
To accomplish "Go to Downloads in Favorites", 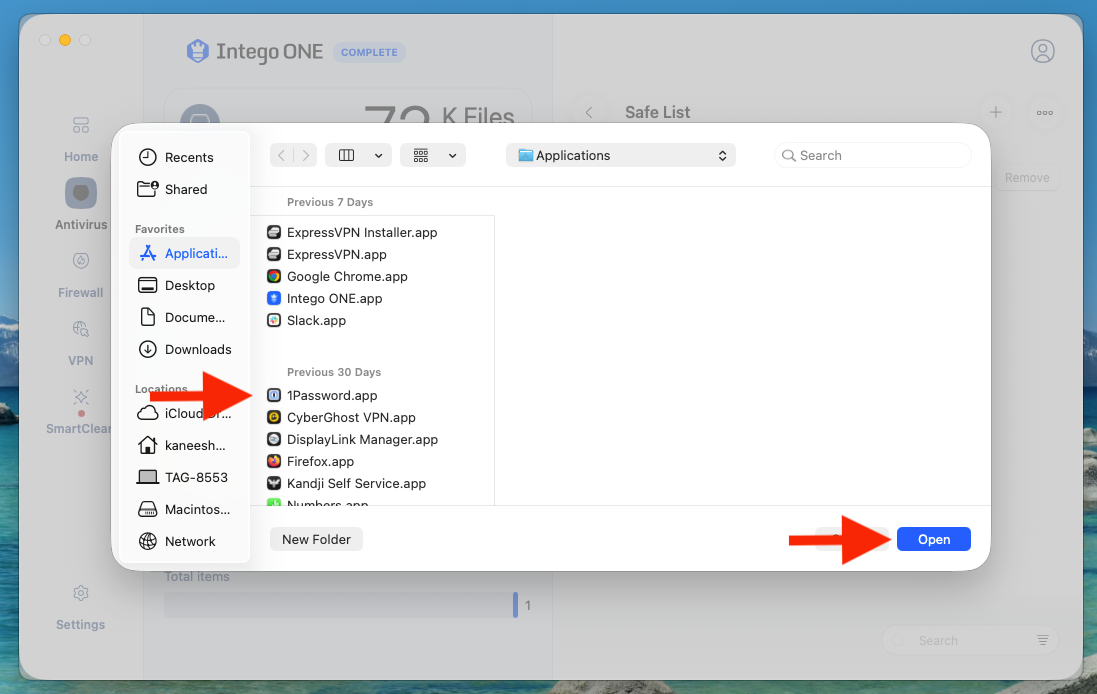I will click(185, 349).
